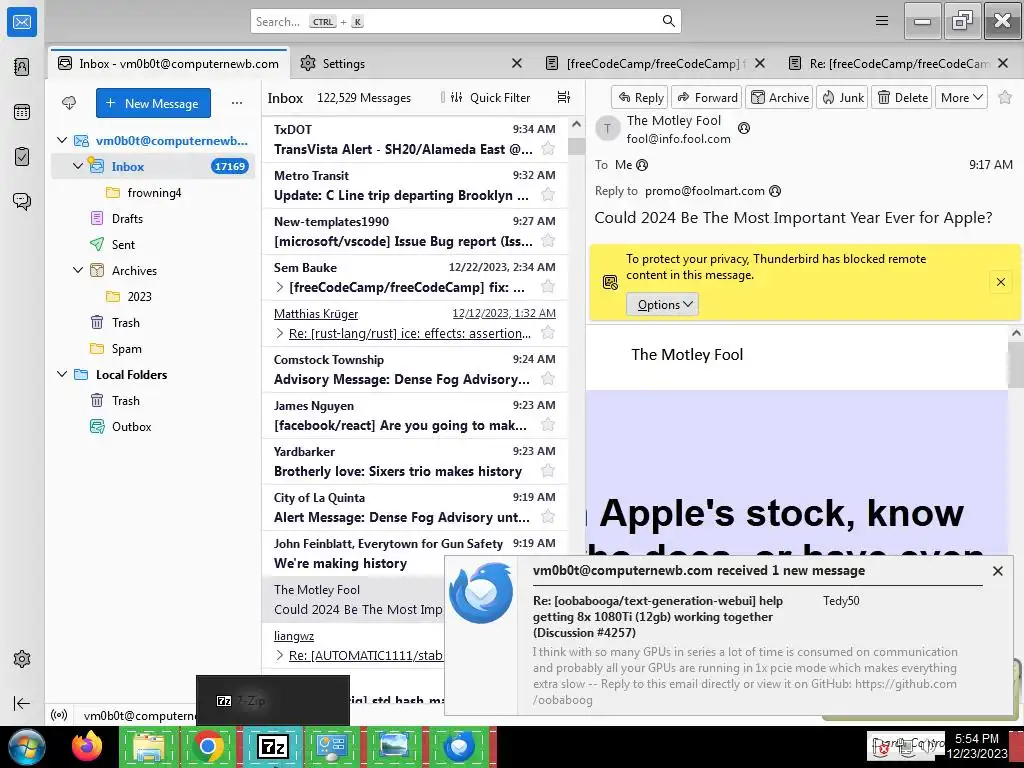
Task: Collapse the vm0b0t@computernewb account tree
Action: click(62, 140)
